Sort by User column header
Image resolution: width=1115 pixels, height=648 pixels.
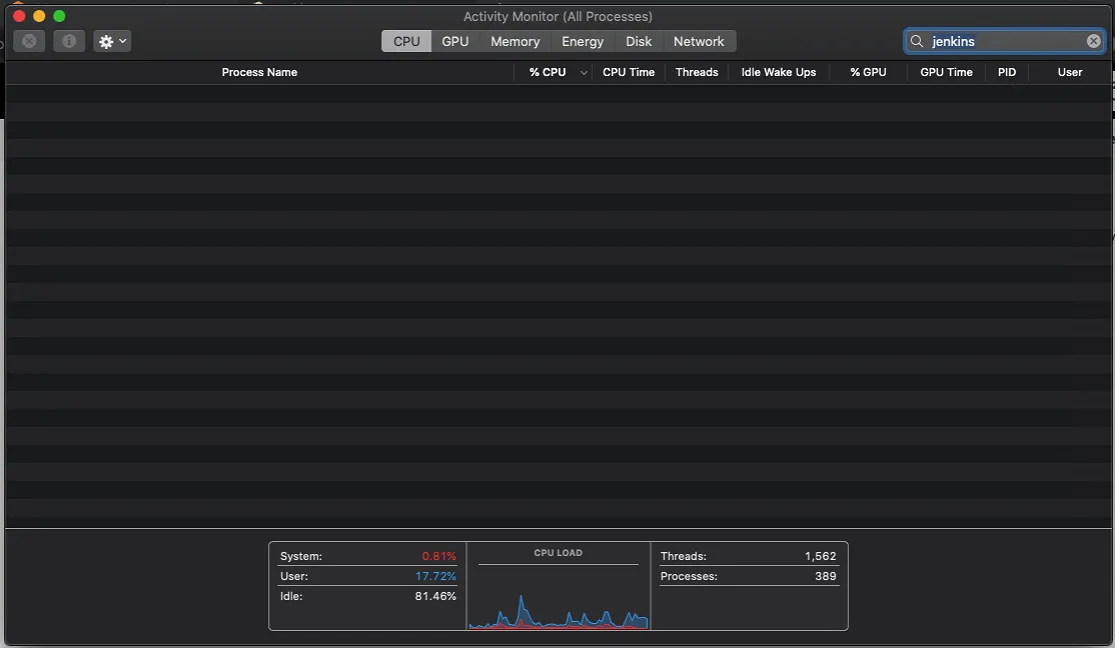(1069, 72)
